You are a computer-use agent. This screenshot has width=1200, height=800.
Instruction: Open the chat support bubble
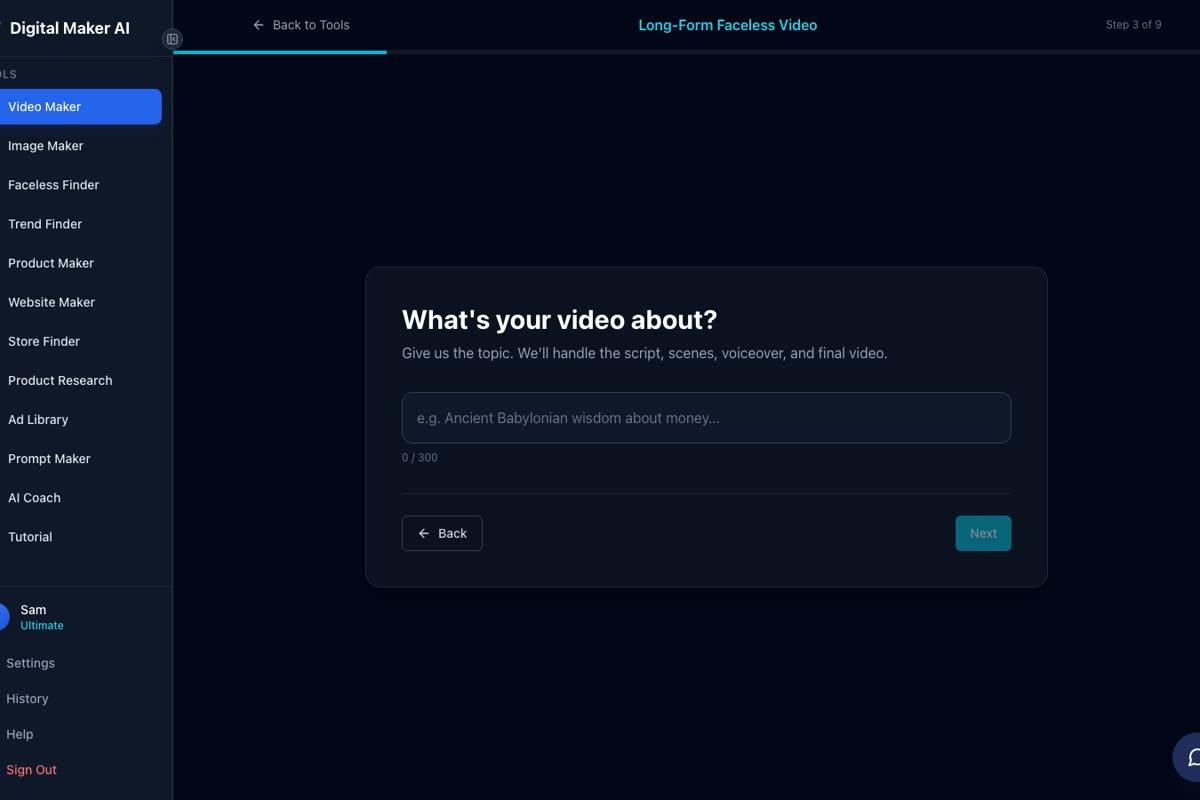[x=1188, y=757]
